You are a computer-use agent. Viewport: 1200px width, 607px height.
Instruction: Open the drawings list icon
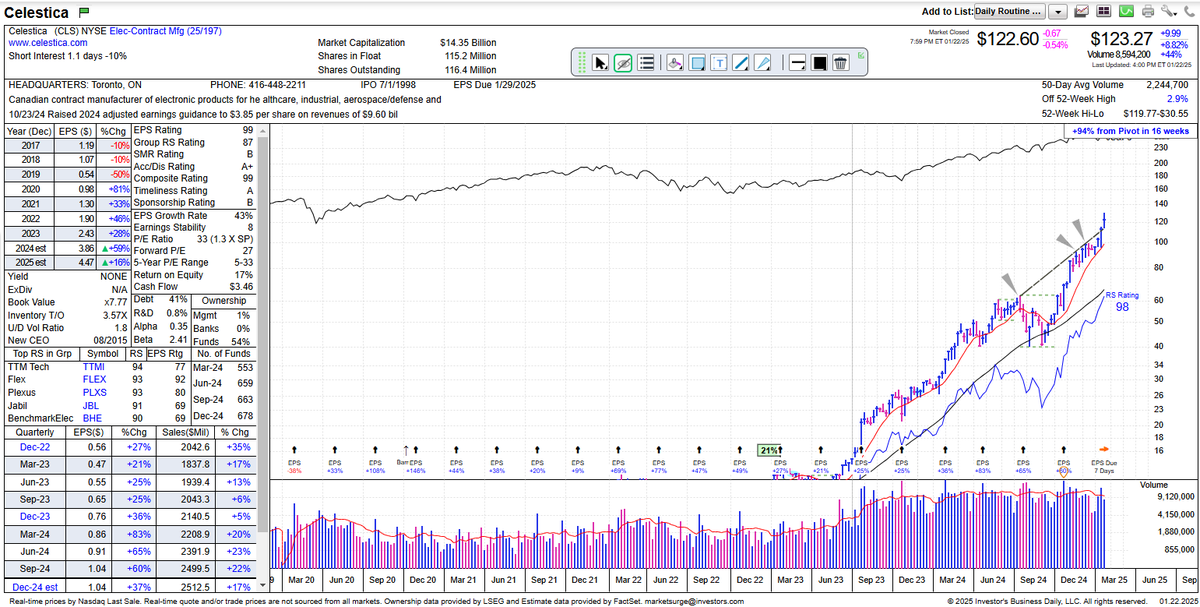645,63
